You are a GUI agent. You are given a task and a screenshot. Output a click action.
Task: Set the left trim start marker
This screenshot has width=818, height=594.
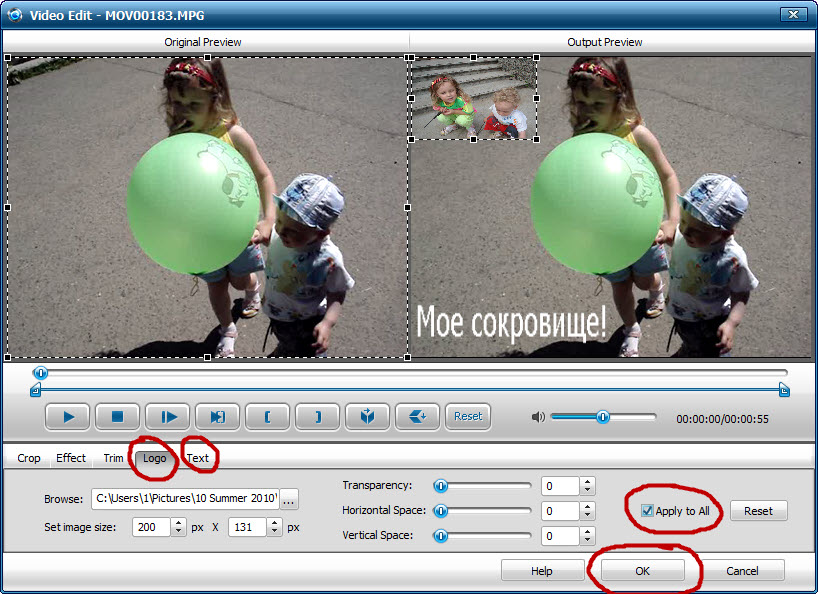pyautogui.click(x=267, y=417)
